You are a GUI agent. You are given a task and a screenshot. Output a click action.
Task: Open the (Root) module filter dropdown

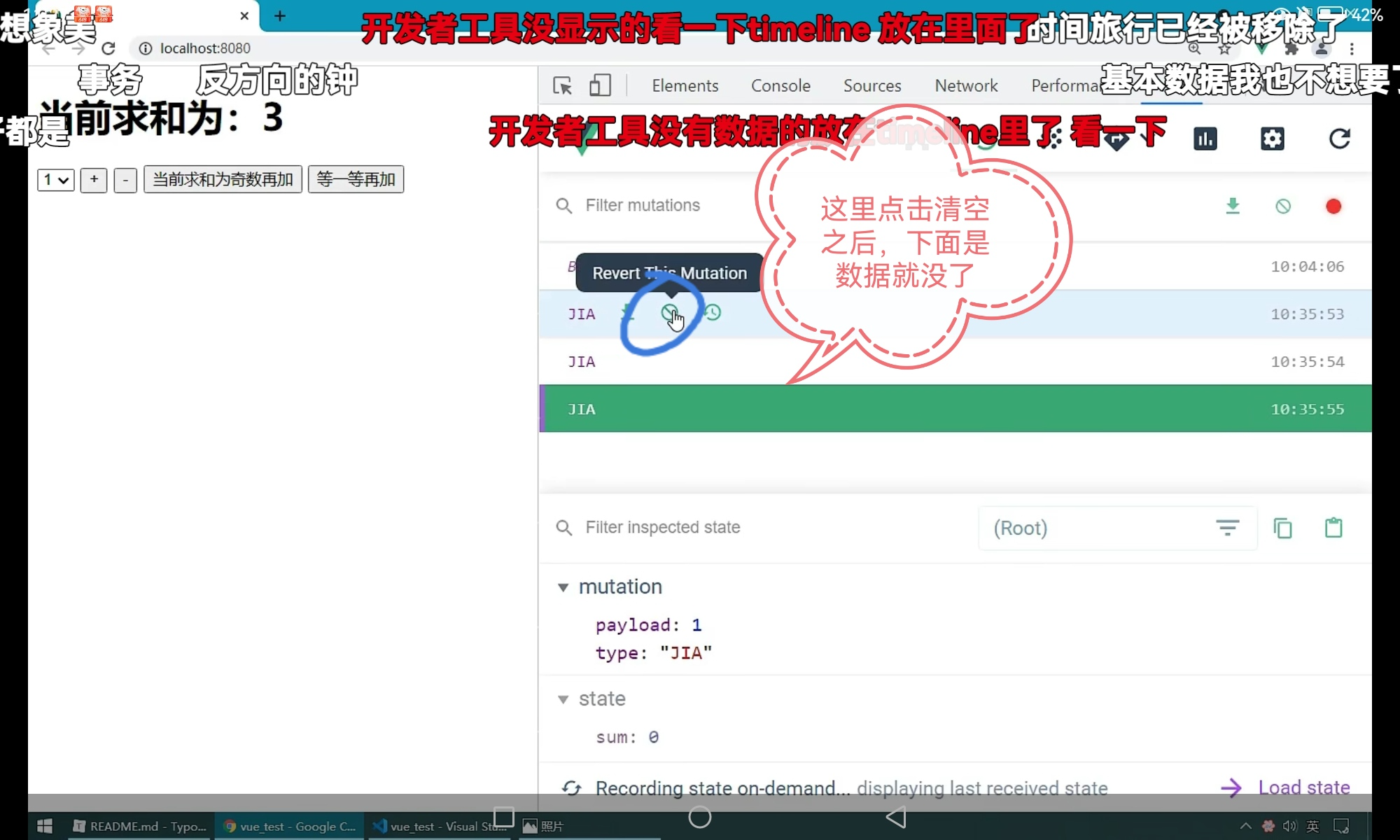point(1116,528)
